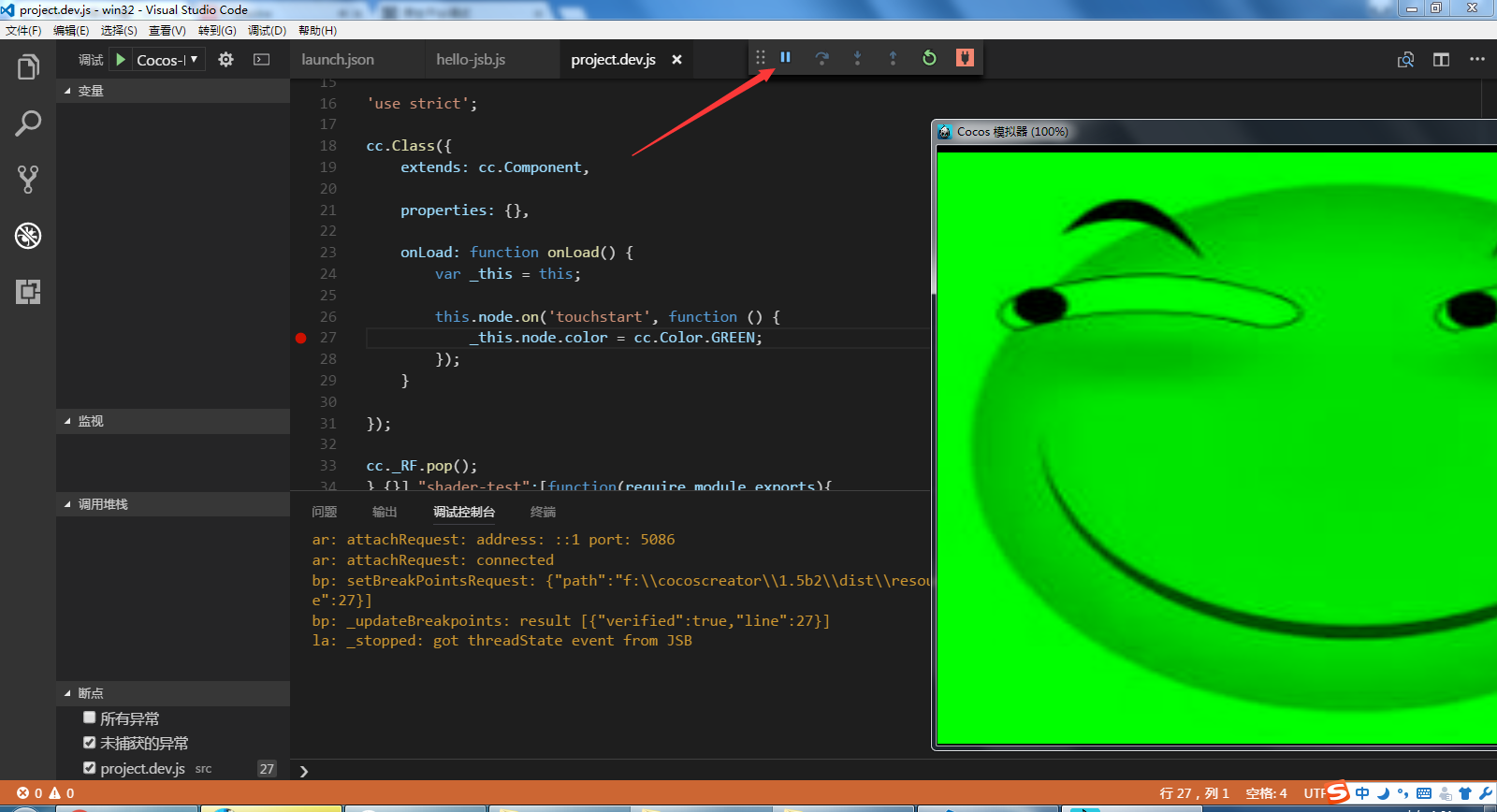
Task: Click Step Over in debug toolbar
Action: [x=821, y=58]
